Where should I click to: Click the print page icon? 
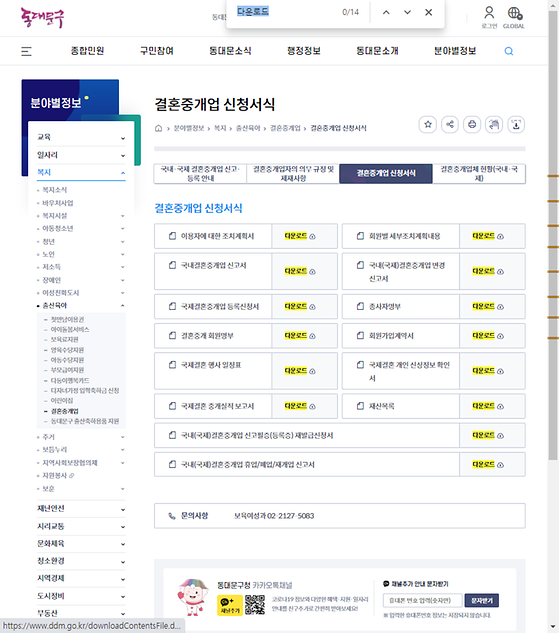472,124
